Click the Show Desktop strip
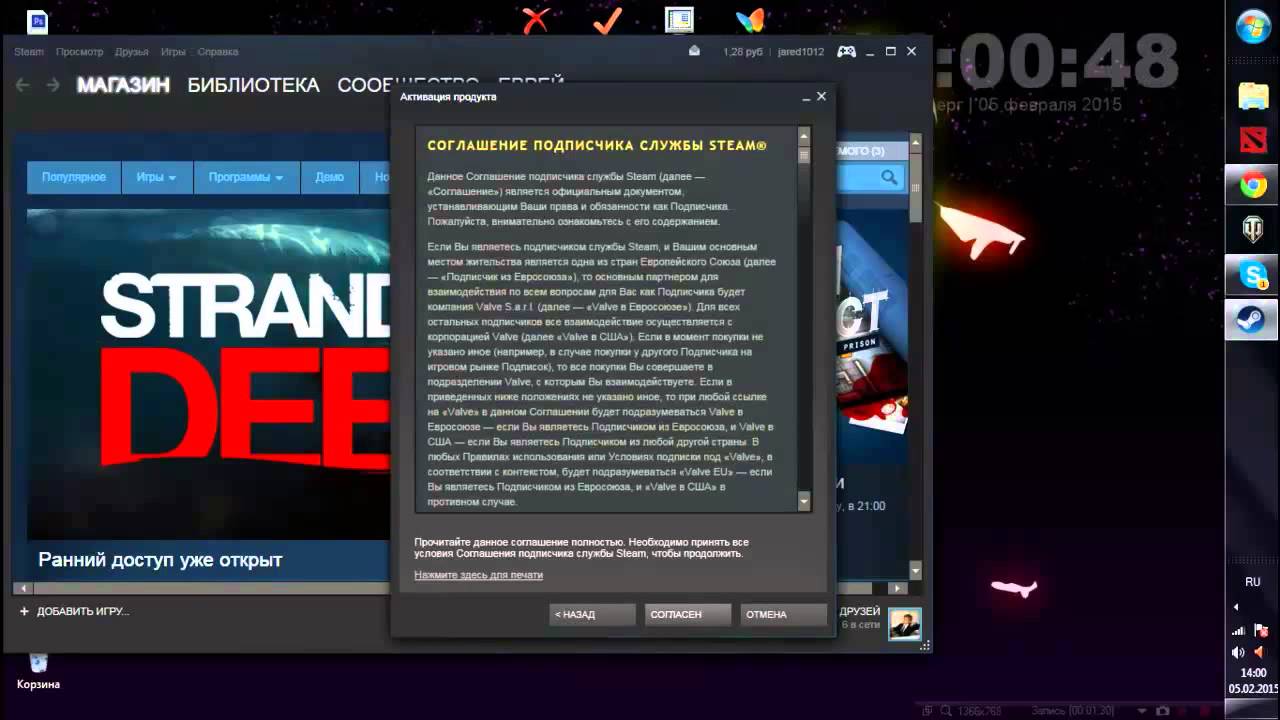 1253,710
